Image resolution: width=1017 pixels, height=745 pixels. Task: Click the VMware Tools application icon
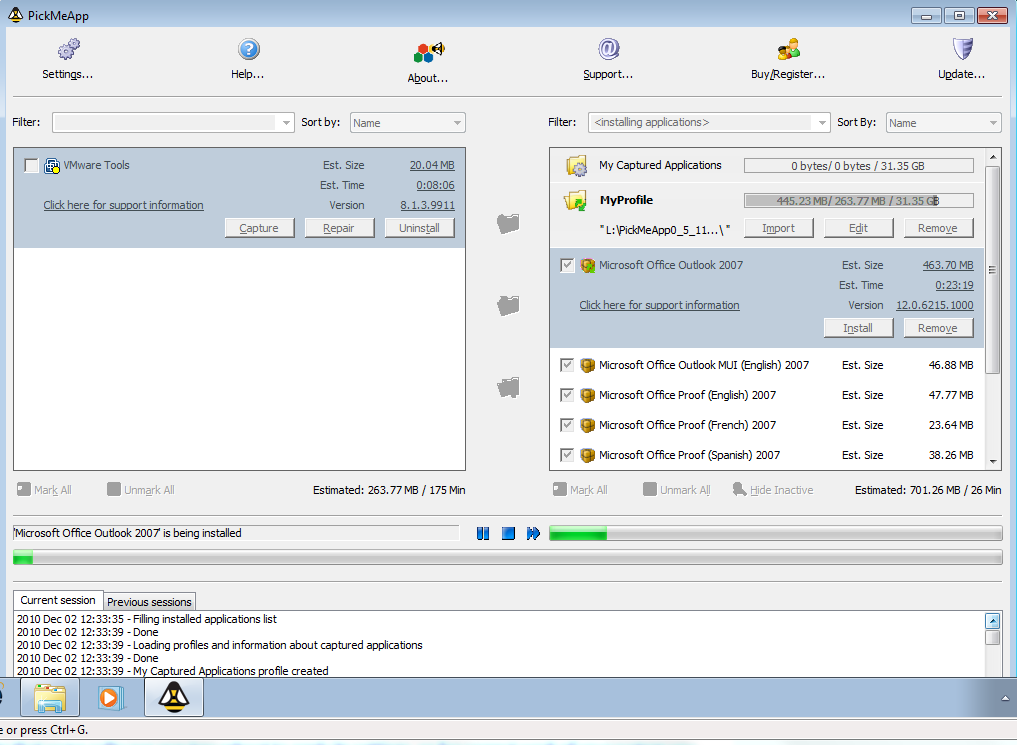pyautogui.click(x=52, y=166)
